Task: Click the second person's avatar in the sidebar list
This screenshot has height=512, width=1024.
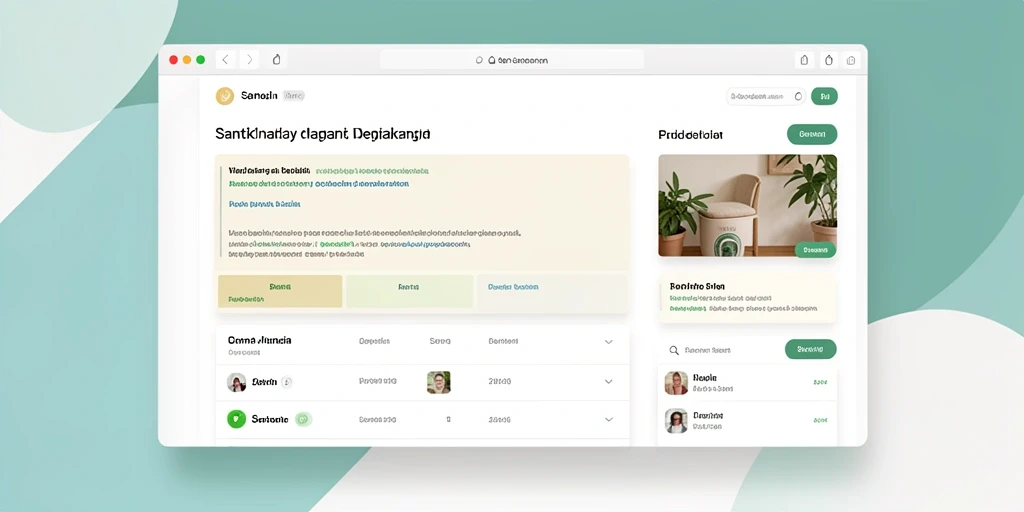Action: (x=676, y=421)
